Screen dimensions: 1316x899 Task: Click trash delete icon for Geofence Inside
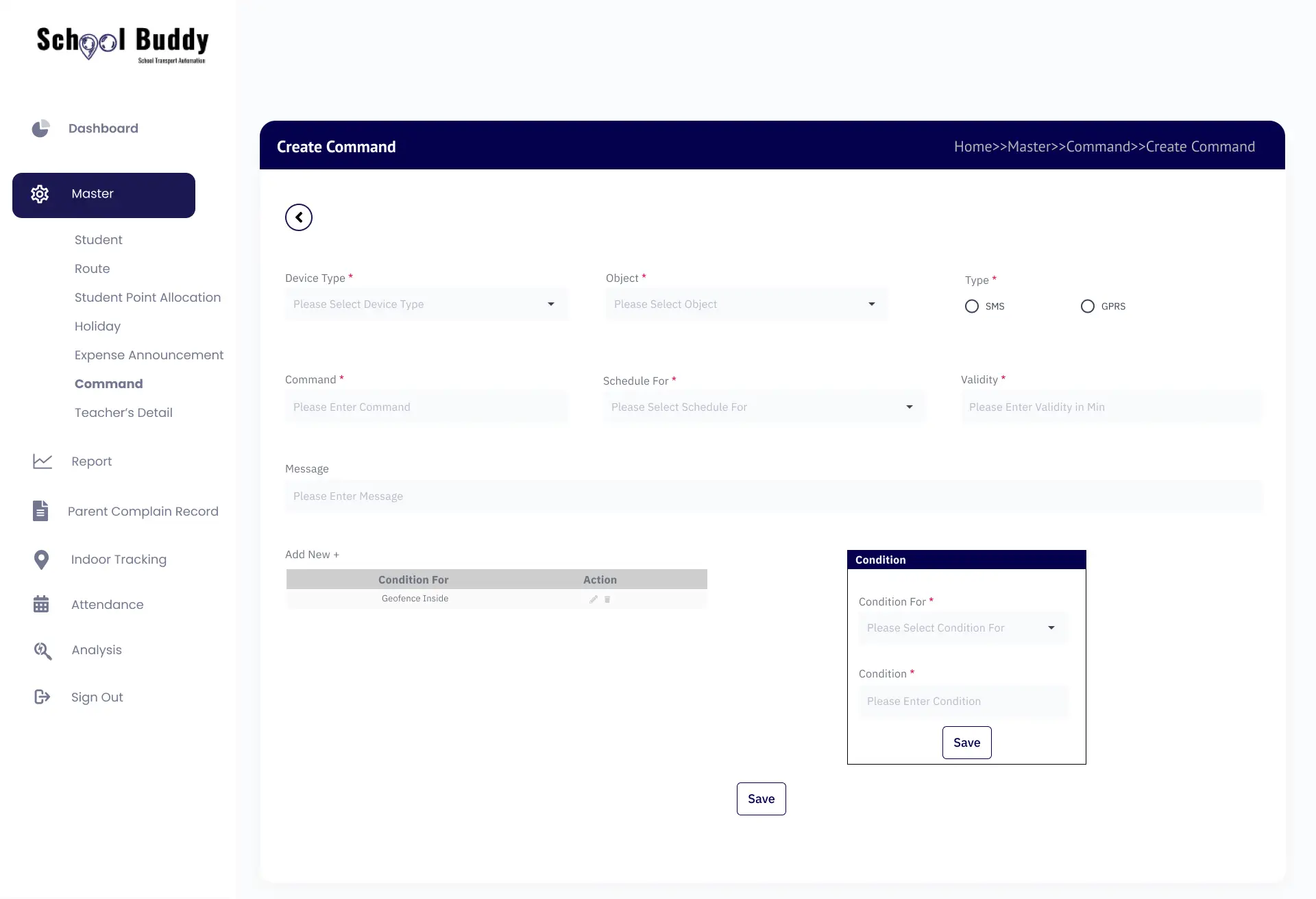[607, 599]
